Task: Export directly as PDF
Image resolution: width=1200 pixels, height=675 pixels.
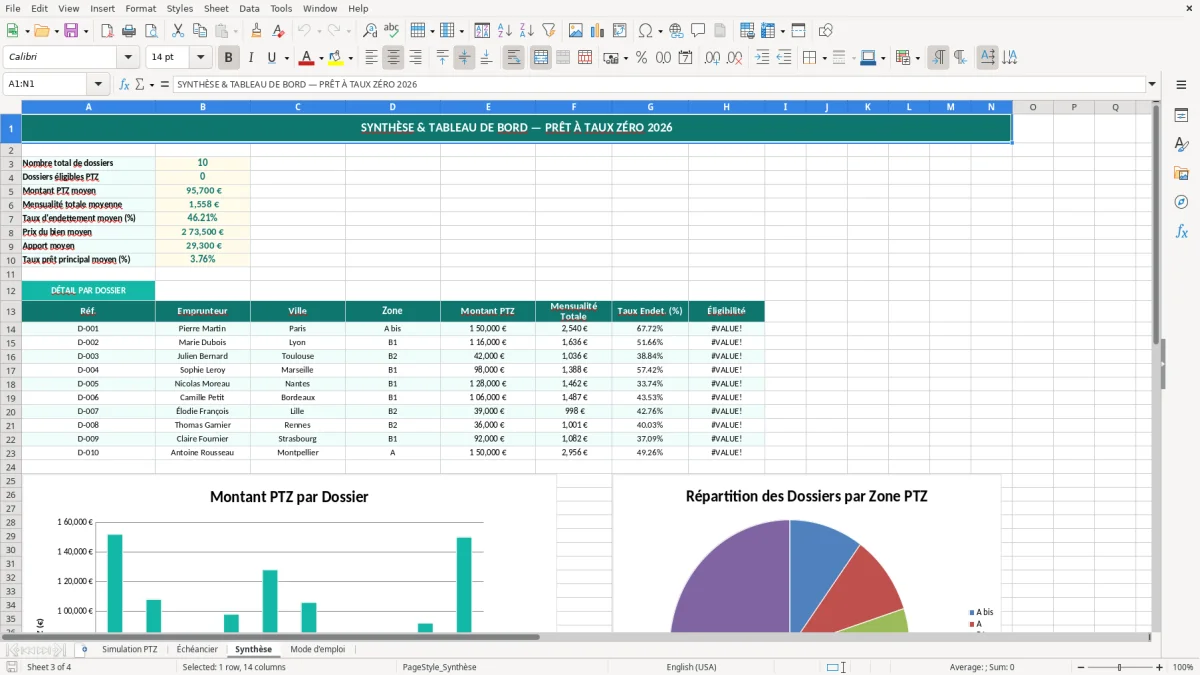Action: click(x=106, y=31)
